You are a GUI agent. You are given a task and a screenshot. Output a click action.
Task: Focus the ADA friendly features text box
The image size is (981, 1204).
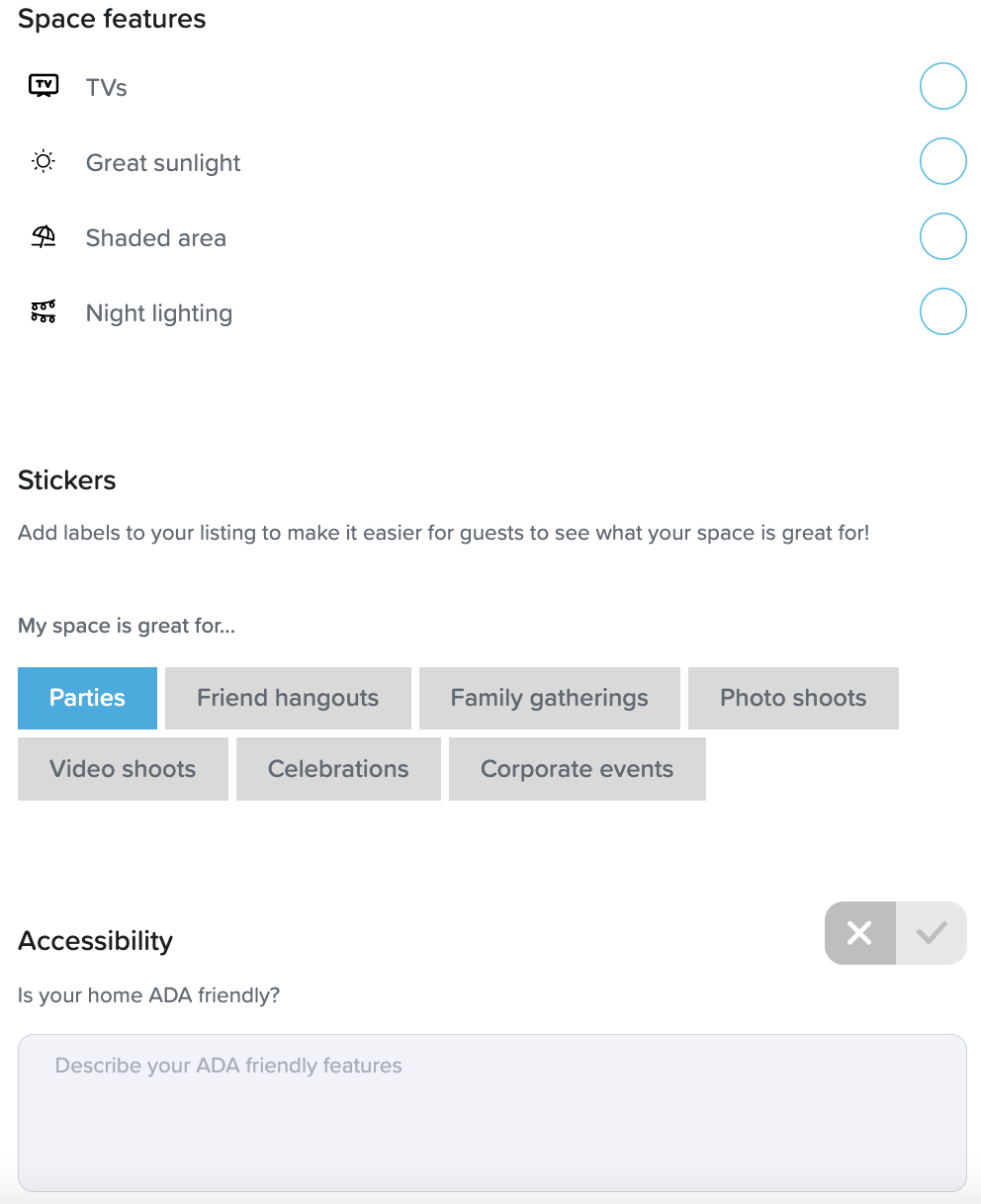491,1112
